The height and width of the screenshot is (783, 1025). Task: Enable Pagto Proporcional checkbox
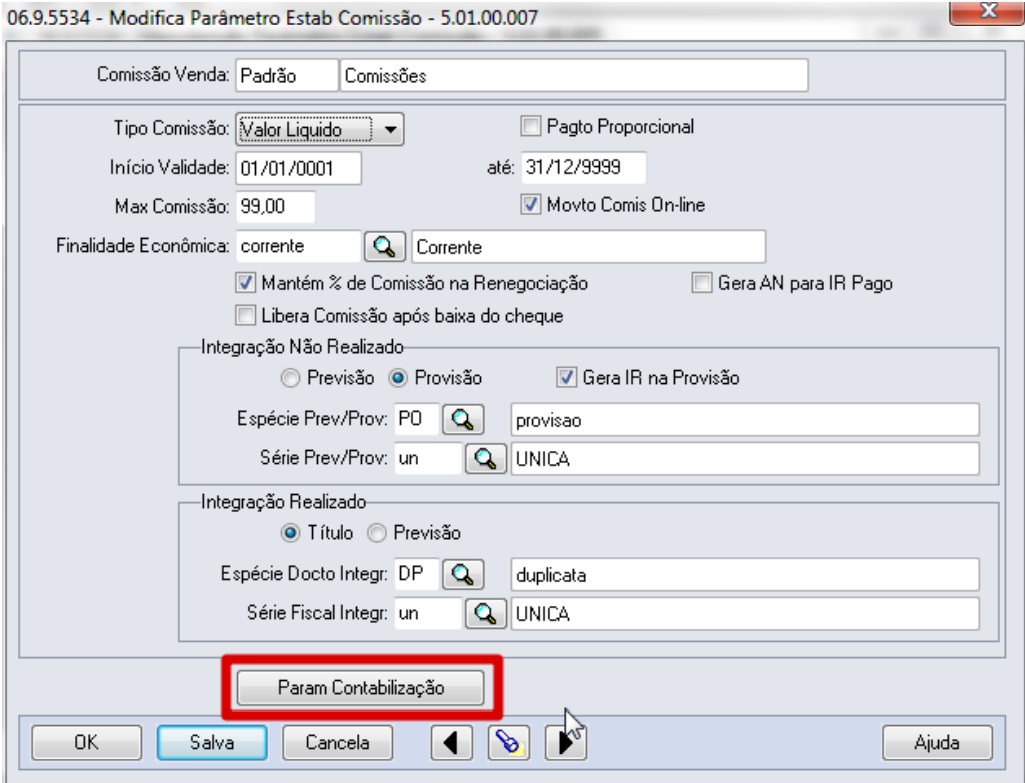click(530, 126)
